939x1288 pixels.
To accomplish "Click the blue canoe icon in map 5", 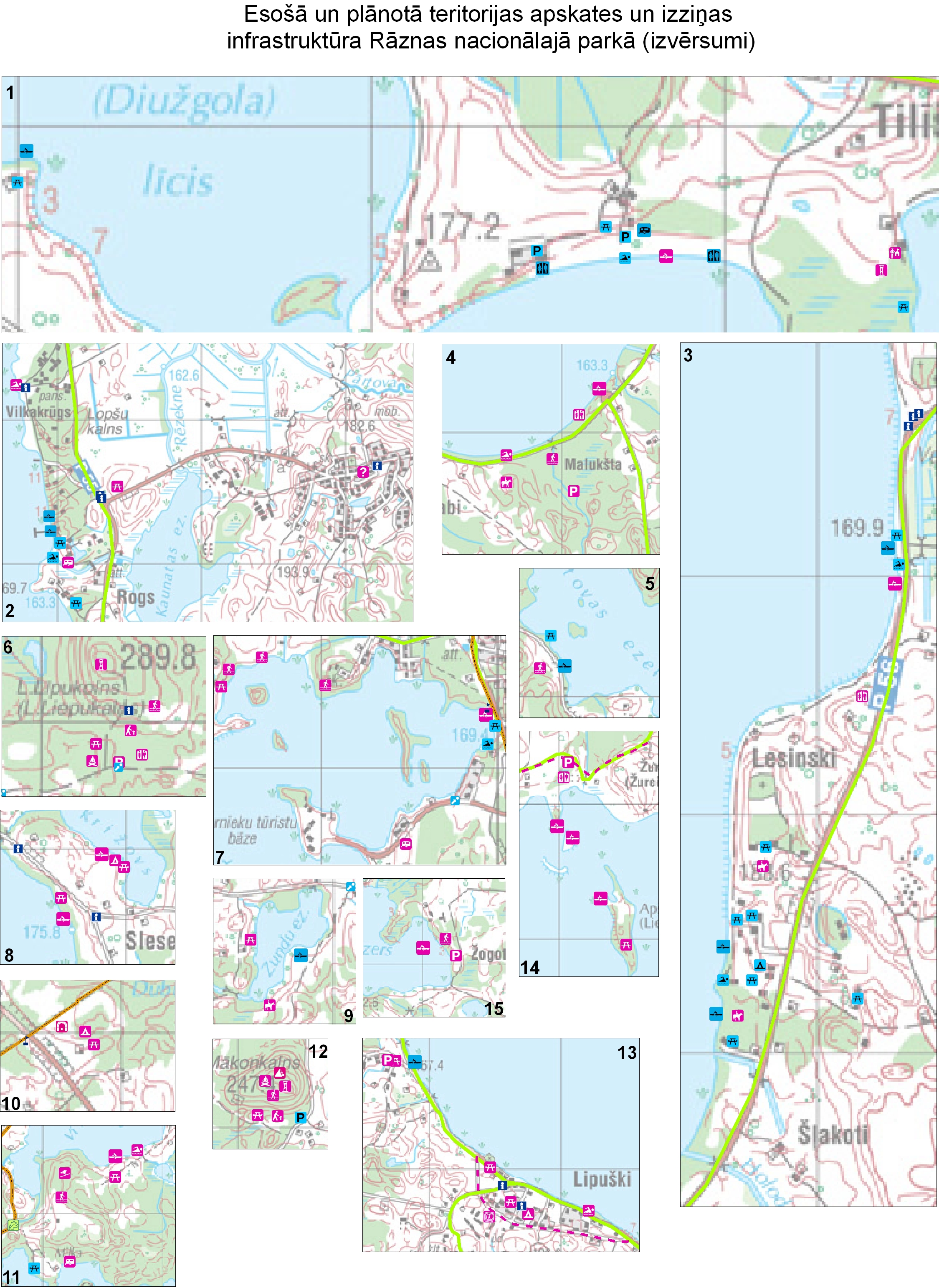I will tap(564, 666).
